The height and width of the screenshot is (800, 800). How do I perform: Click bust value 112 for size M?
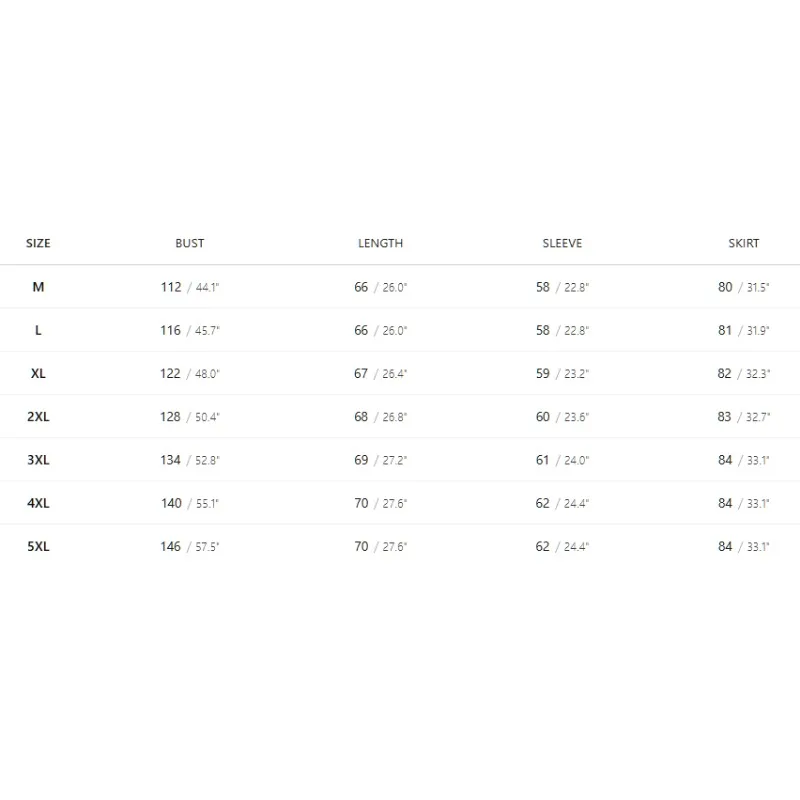click(x=171, y=287)
